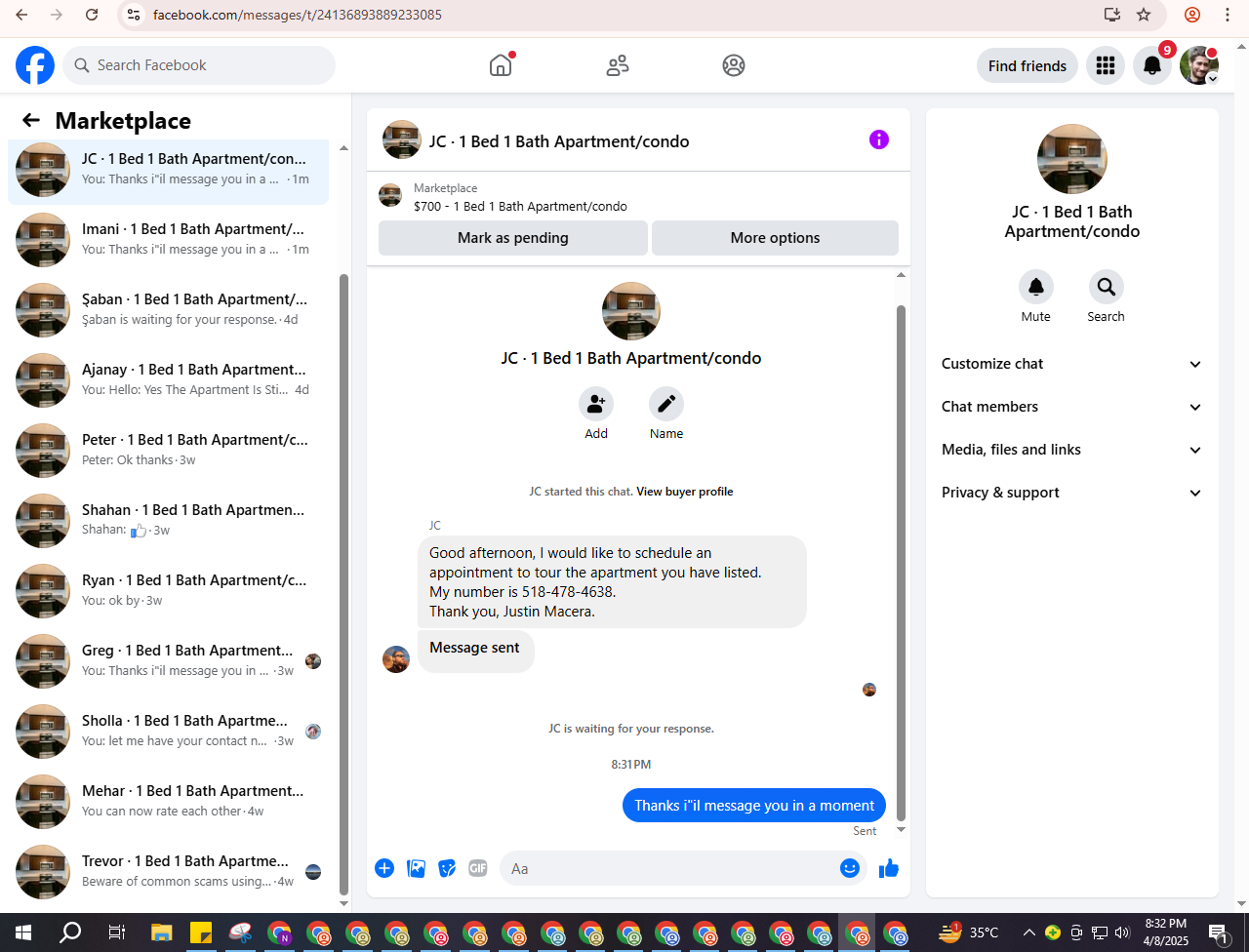Go to the Home feed icon
Screen dimensions: 1249x952
coord(501,65)
